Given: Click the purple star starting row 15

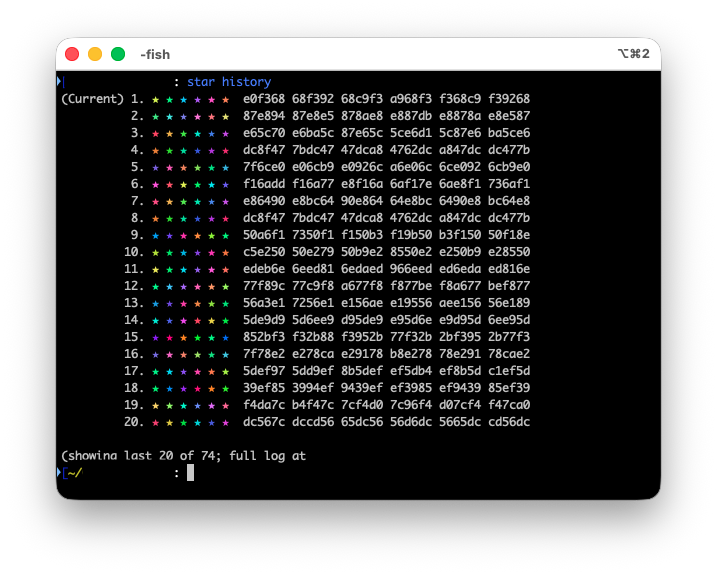Looking at the screenshot, I should pos(155,338).
